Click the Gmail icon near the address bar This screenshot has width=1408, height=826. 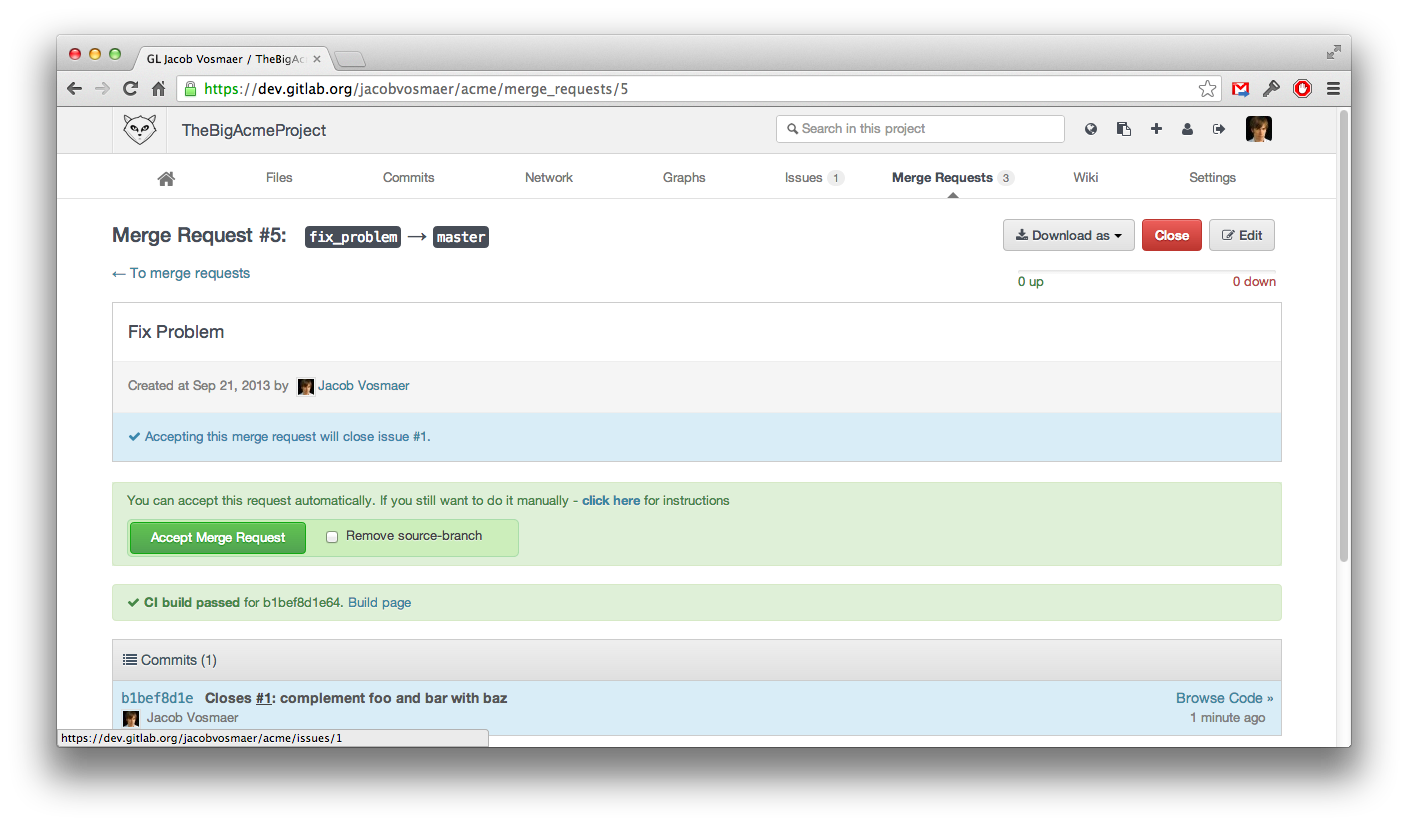pos(1240,88)
